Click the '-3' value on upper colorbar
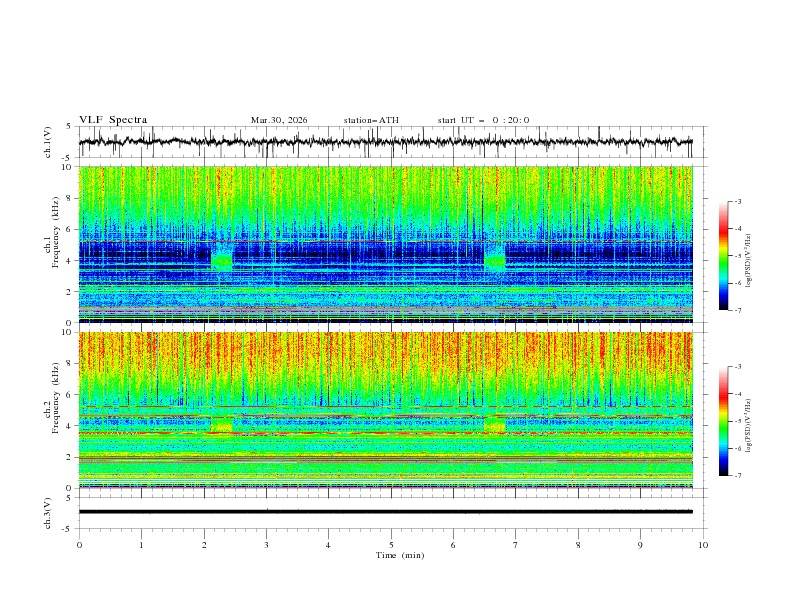The width and height of the screenshot is (792, 612). (x=737, y=202)
